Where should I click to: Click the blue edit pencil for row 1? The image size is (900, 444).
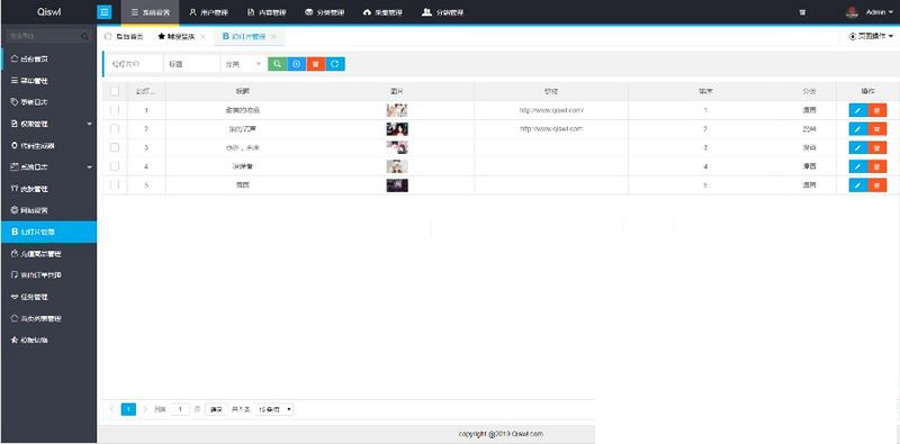858,110
